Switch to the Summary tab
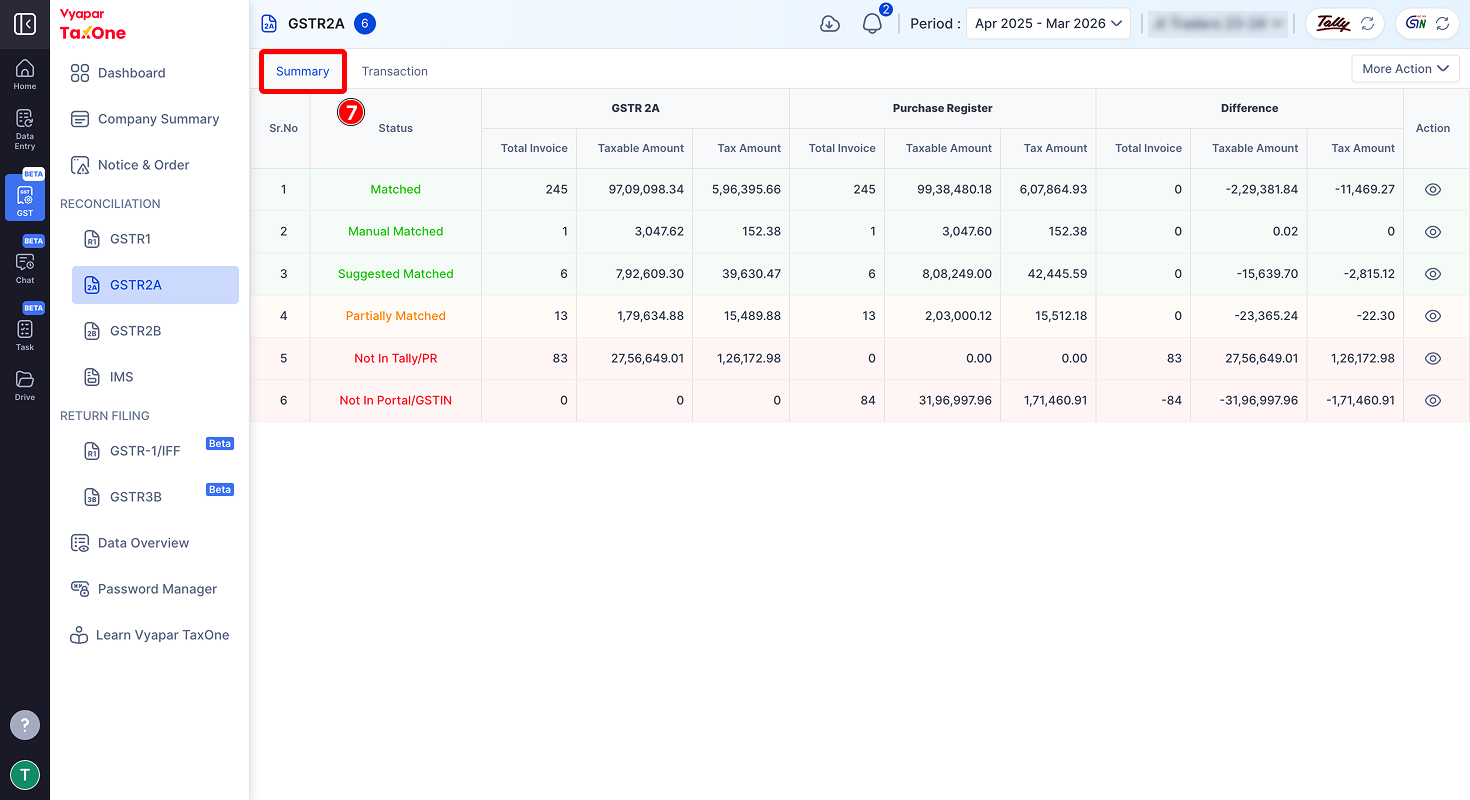This screenshot has width=1470, height=800. tap(303, 72)
